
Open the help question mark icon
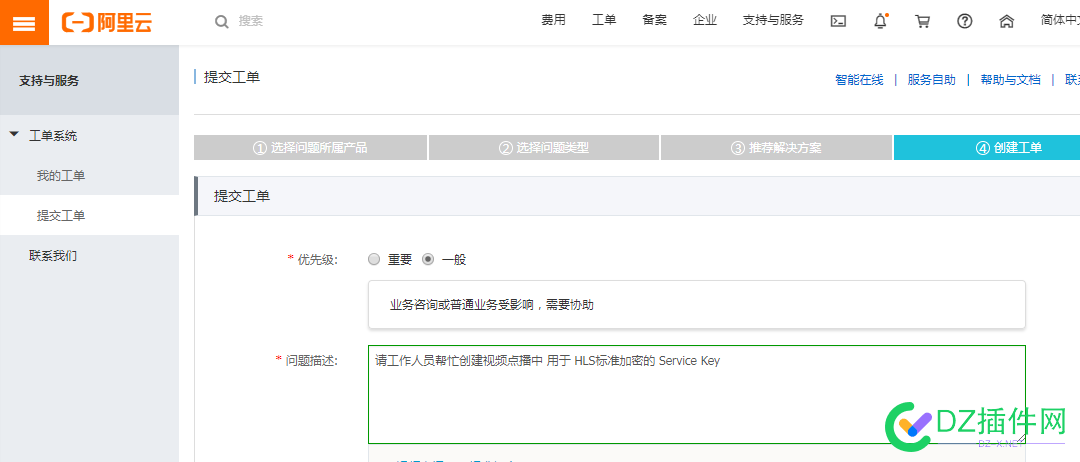coord(964,21)
